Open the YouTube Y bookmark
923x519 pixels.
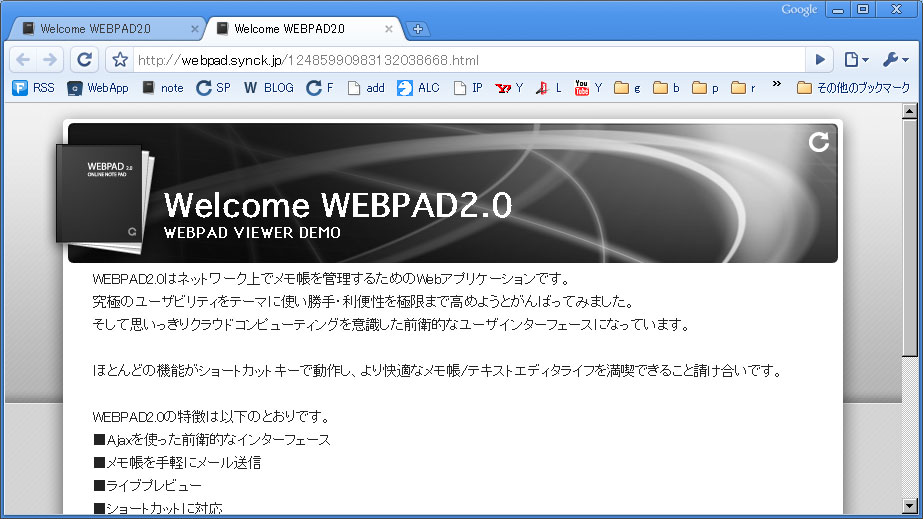588,88
